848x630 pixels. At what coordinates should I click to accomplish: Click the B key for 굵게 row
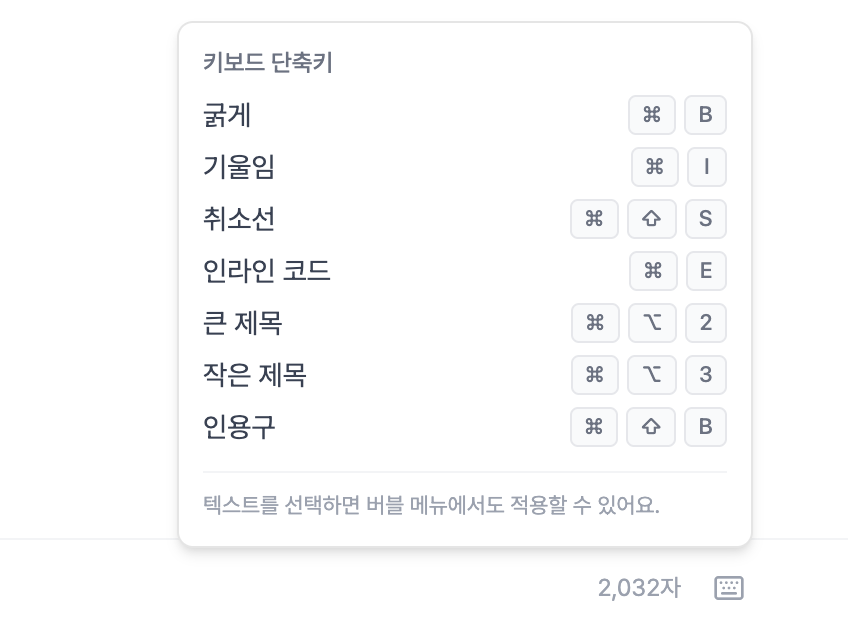(705, 115)
